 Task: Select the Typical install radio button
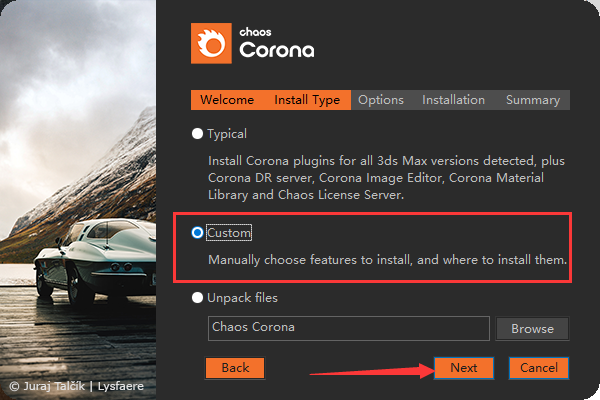tap(197, 133)
